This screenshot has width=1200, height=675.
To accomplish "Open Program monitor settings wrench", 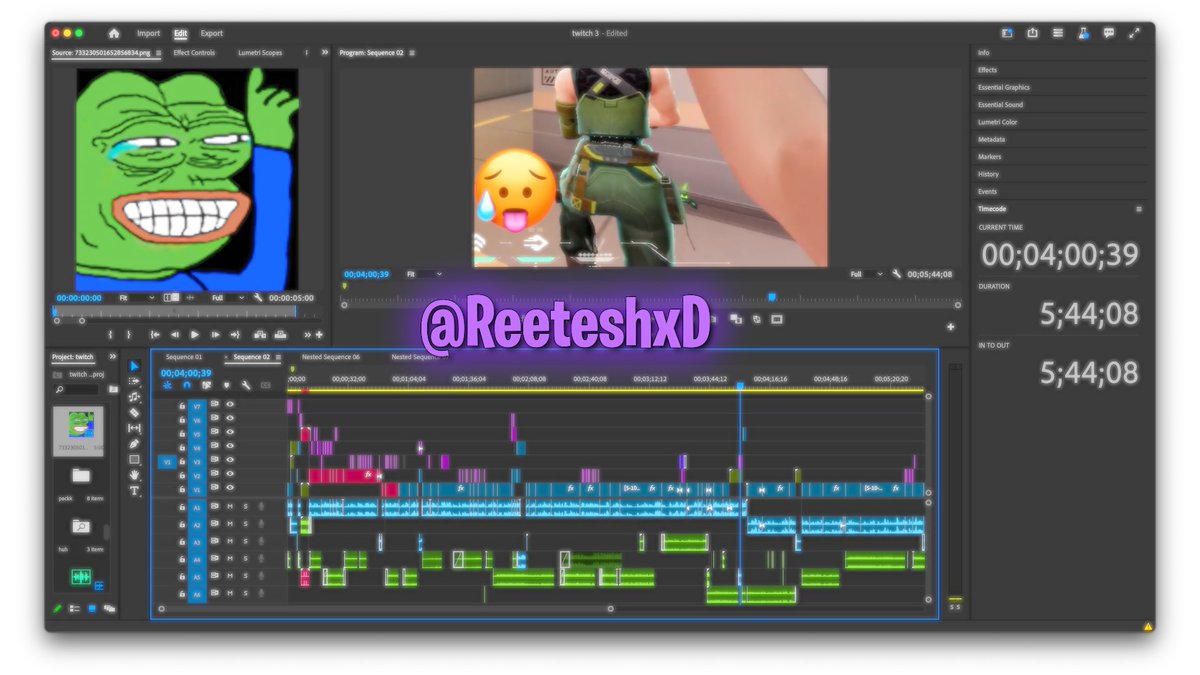I will pyautogui.click(x=897, y=274).
